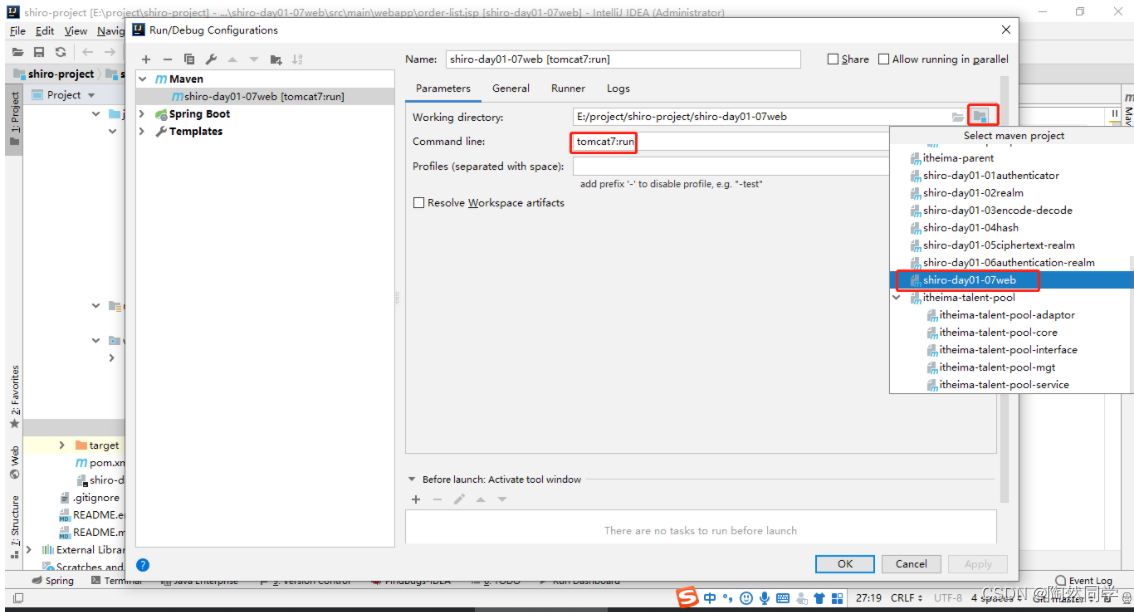Collapse the itheima-talent-pool project node
The height and width of the screenshot is (612, 1134).
pos(897,297)
